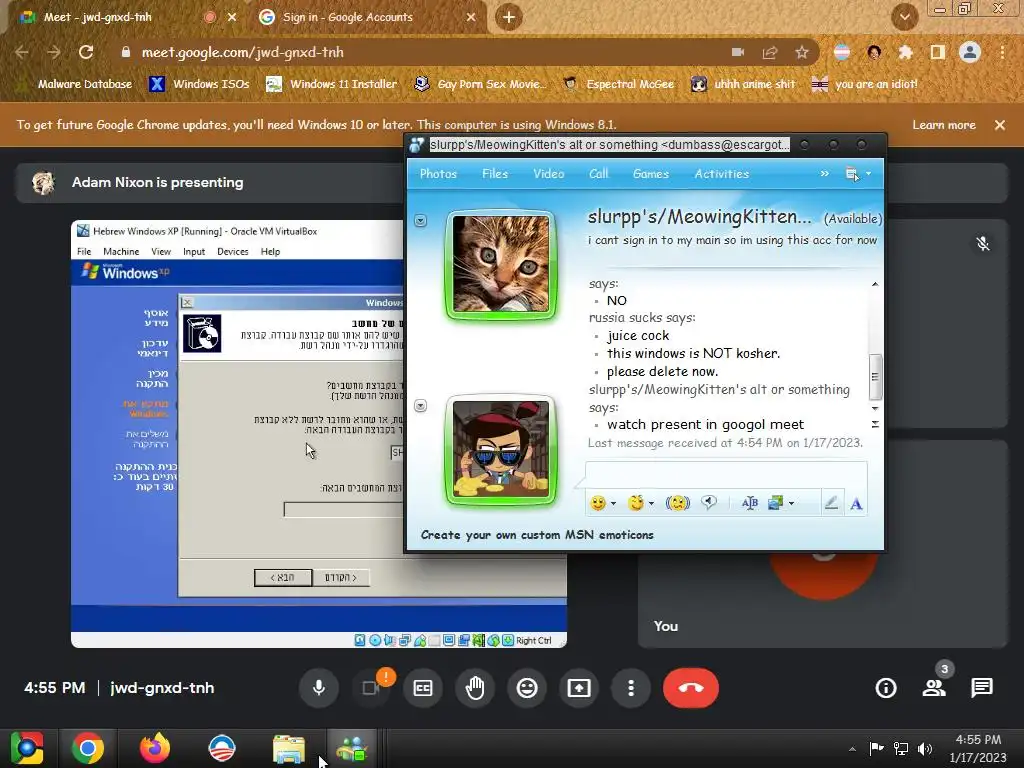
Task: Raise hand in the meeting
Action: 475,688
